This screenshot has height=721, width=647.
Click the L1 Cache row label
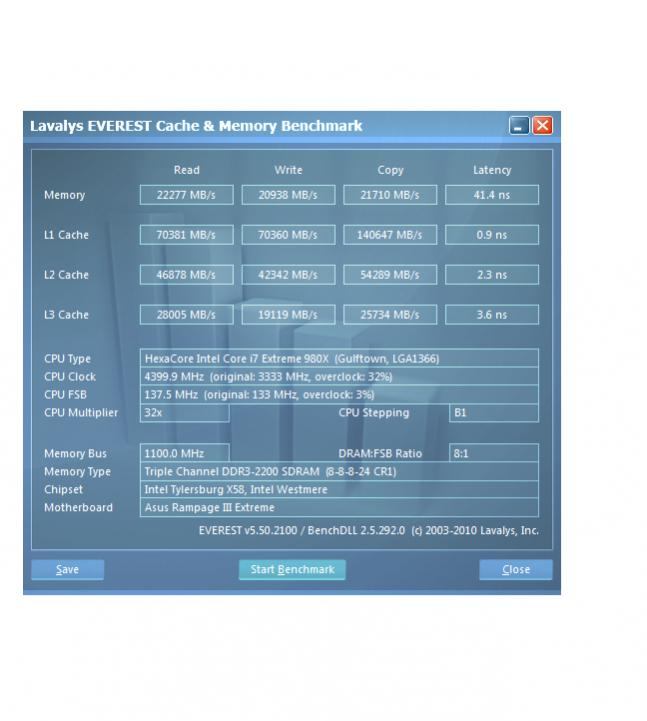click(x=66, y=235)
